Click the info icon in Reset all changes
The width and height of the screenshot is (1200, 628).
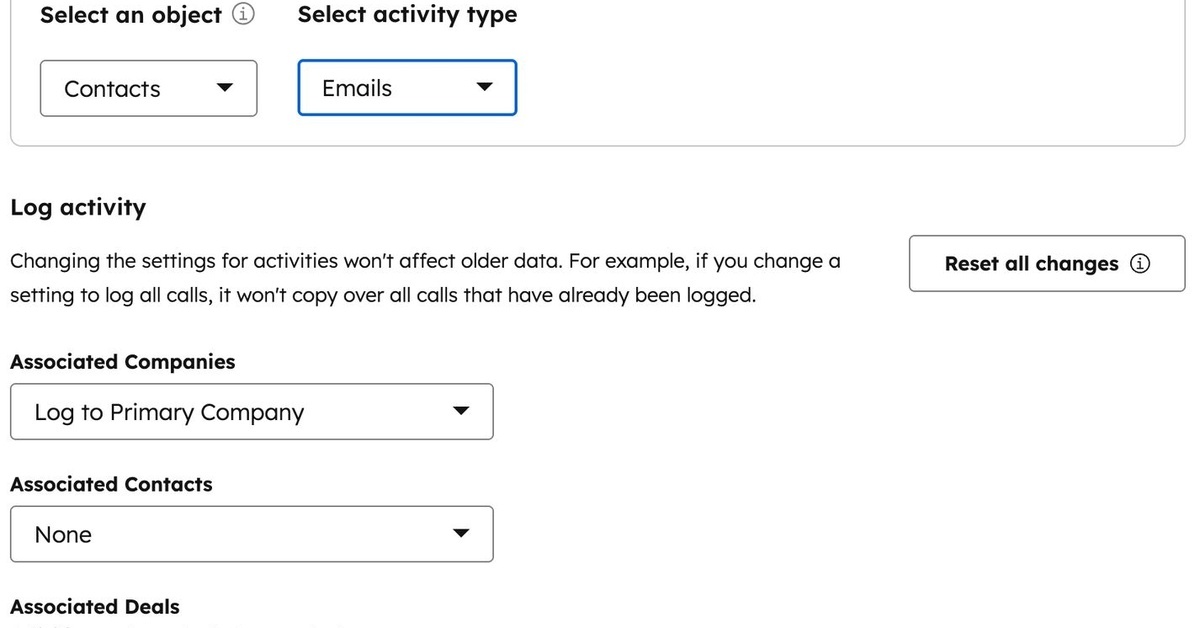pos(1140,264)
